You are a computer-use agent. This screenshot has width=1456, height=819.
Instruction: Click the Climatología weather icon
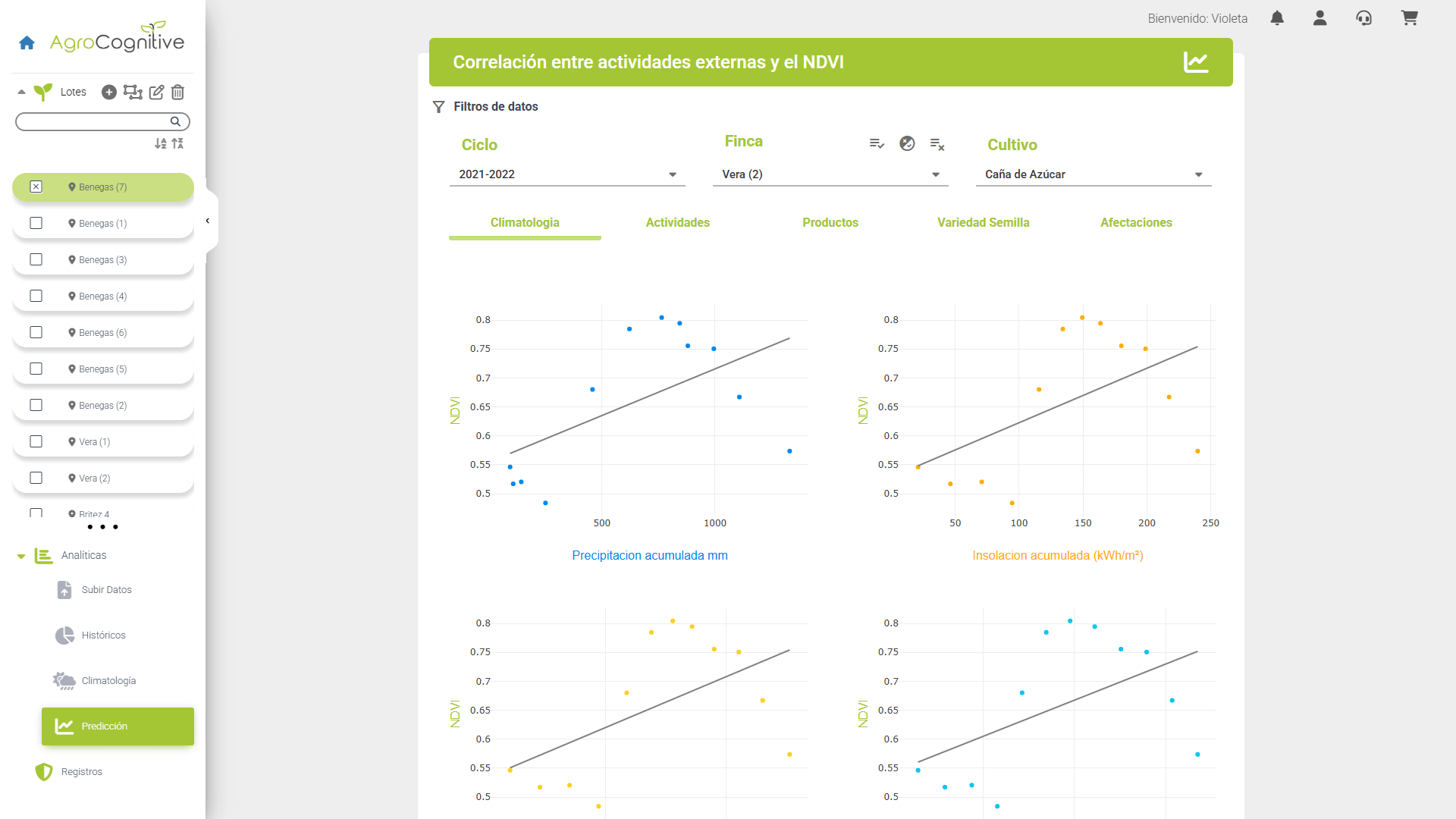[64, 681]
